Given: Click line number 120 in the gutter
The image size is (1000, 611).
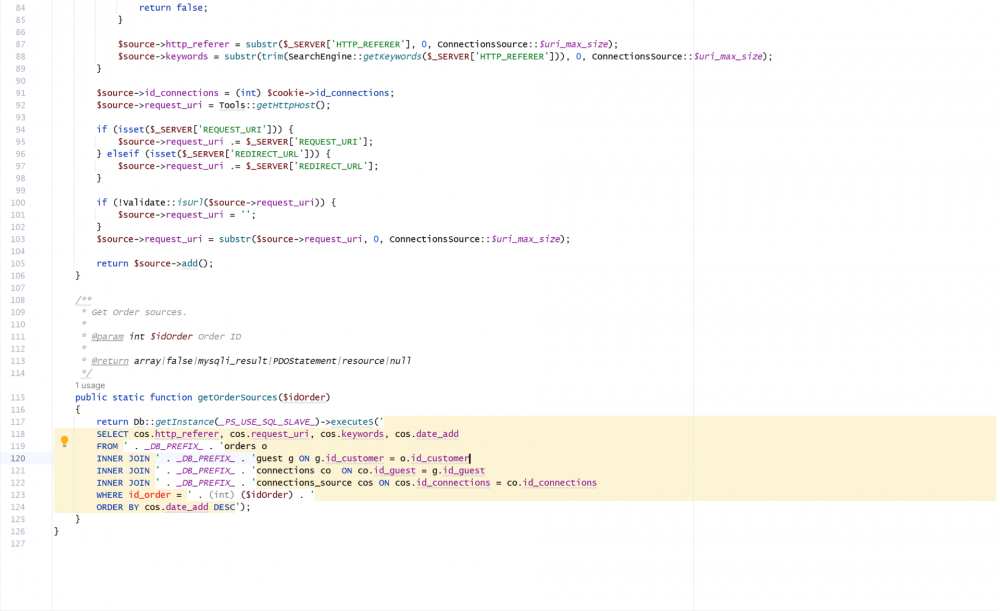Looking at the screenshot, I should tap(17, 458).
